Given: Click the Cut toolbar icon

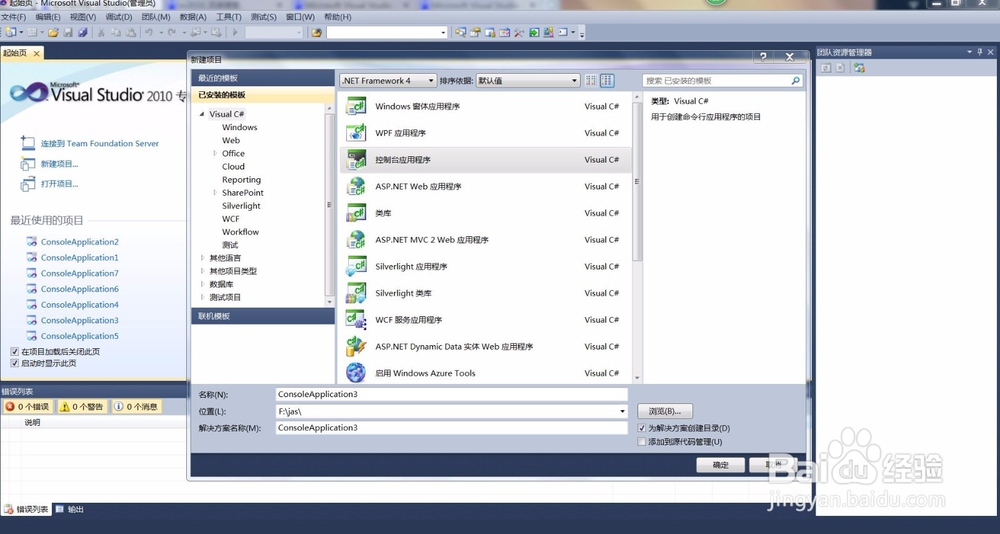Looking at the screenshot, I should [101, 32].
